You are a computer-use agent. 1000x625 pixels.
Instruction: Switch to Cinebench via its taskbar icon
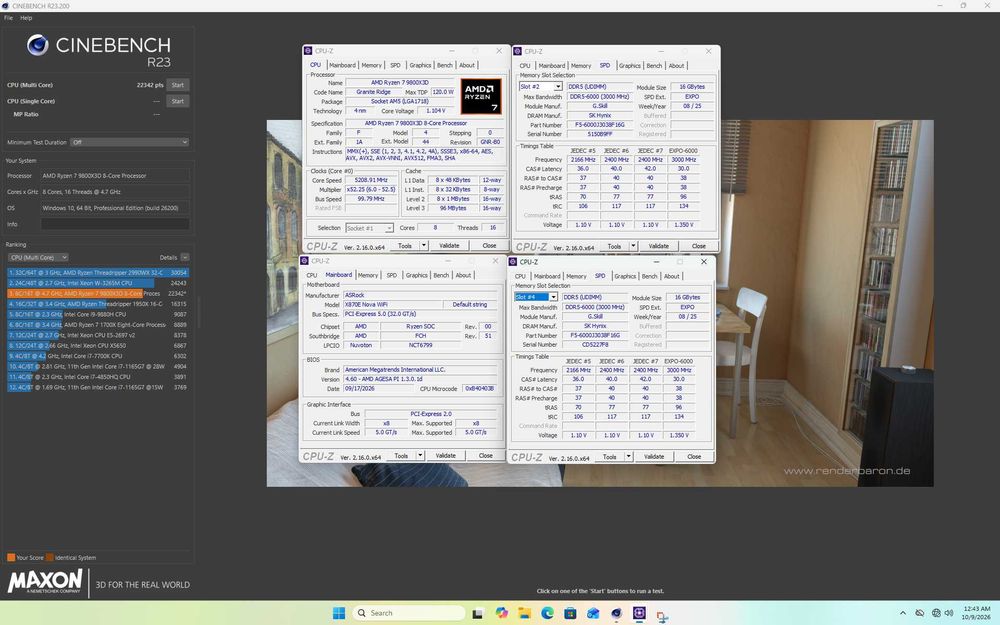pos(616,613)
